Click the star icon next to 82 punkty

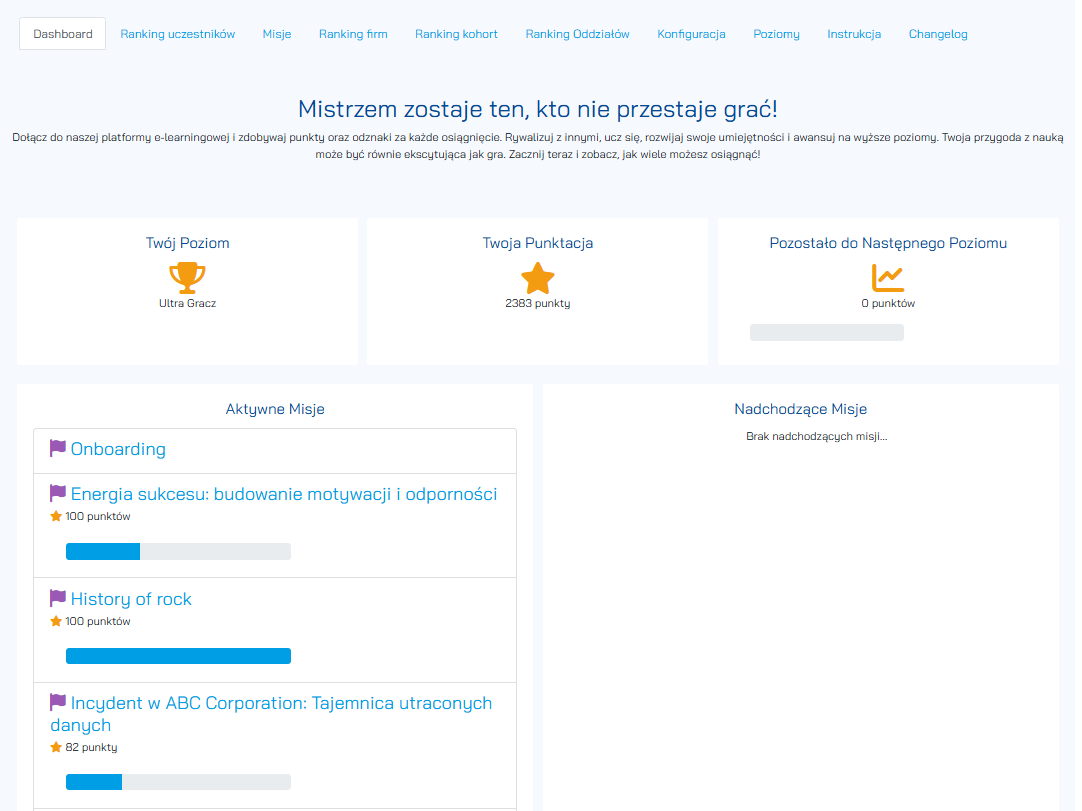click(x=56, y=747)
